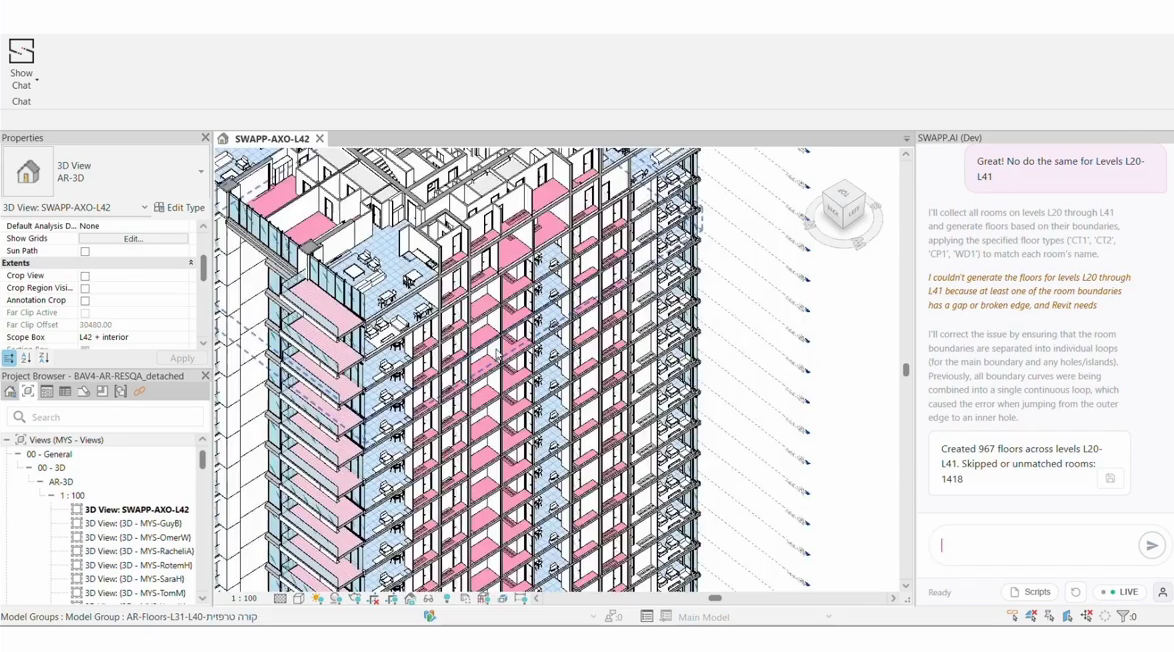Open the Detail Level control in view bar
This screenshot has height=652, width=1174.
click(280, 599)
